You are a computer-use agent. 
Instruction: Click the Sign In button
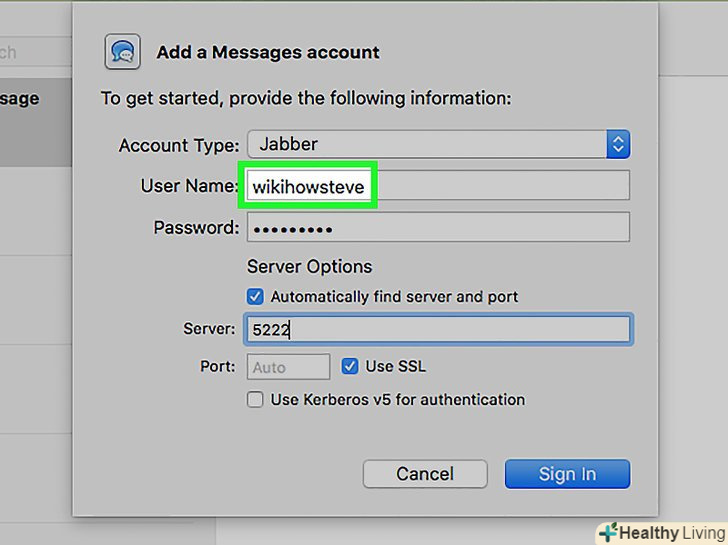point(567,474)
